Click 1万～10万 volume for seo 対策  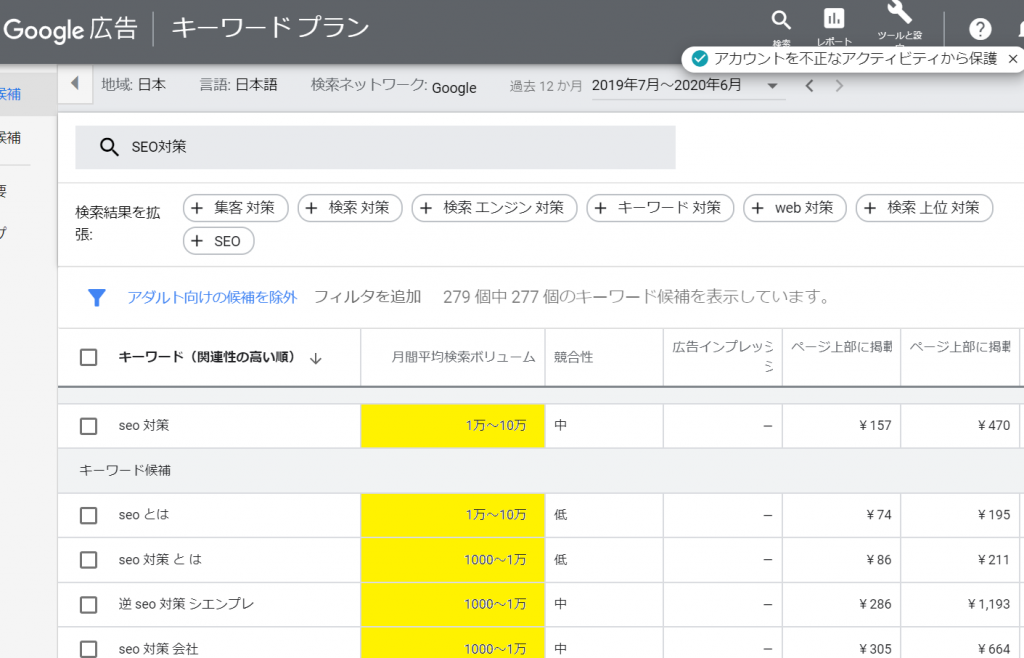click(x=496, y=426)
